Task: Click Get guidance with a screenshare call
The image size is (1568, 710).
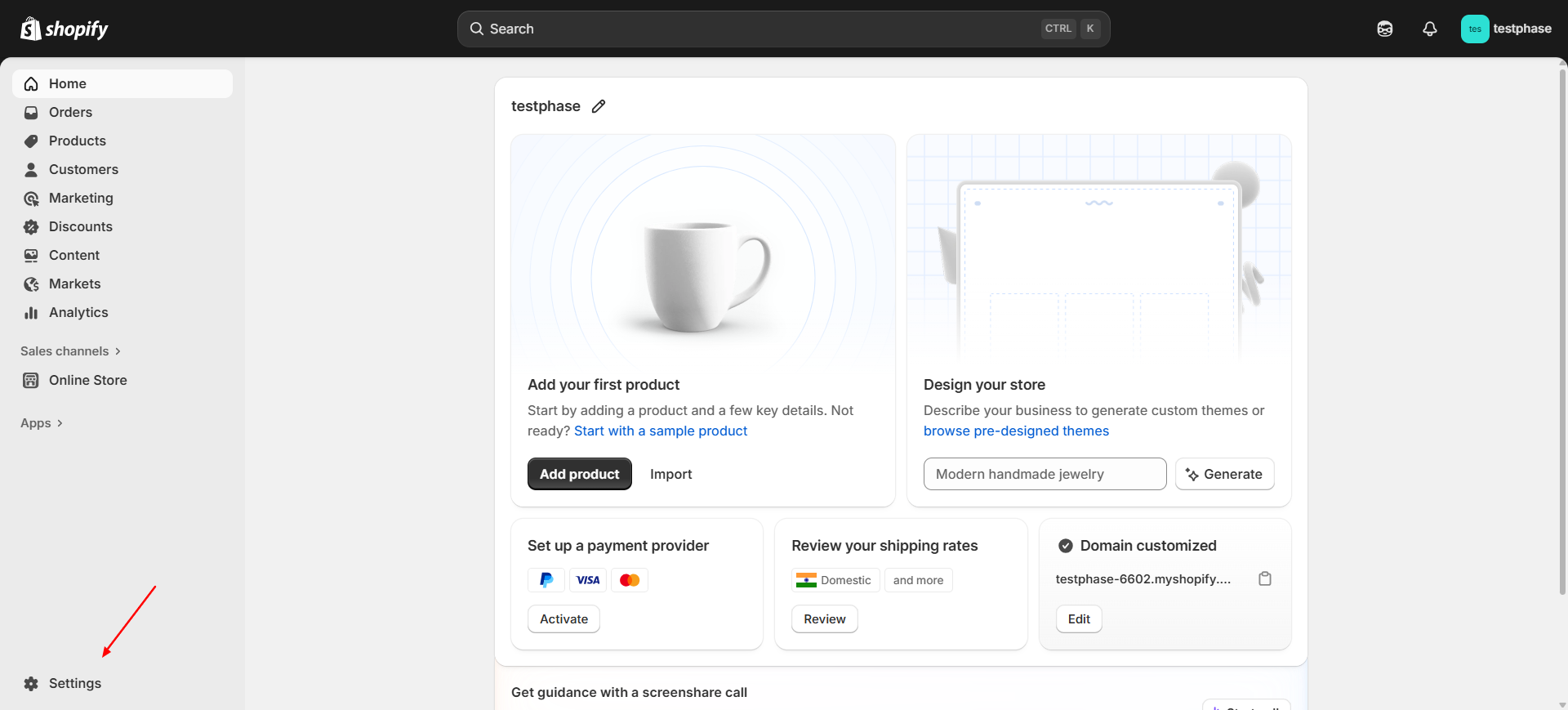Action: point(629,692)
